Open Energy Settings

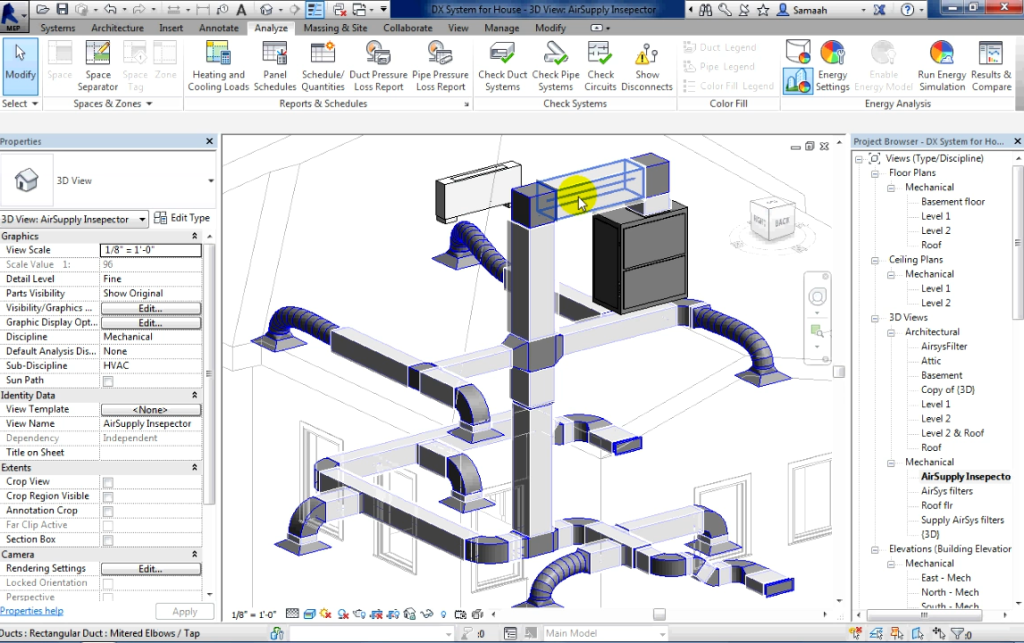point(833,67)
